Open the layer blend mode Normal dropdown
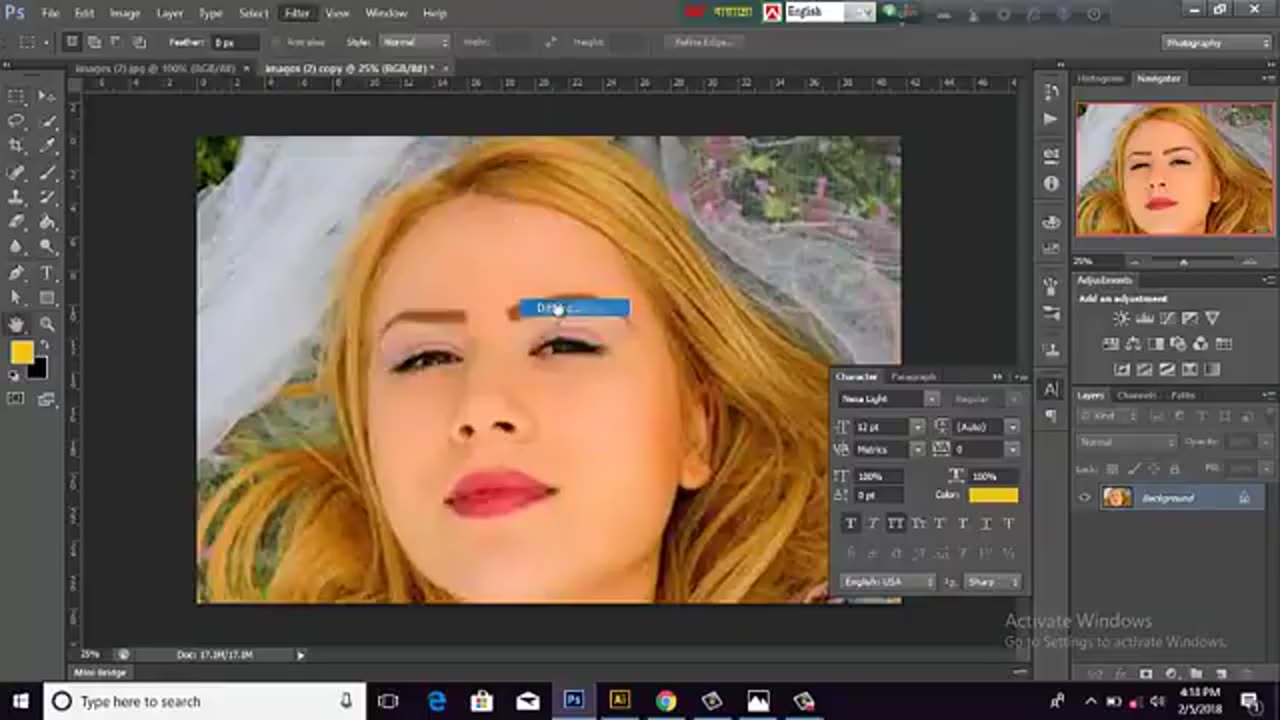Image resolution: width=1280 pixels, height=720 pixels. tap(1128, 441)
